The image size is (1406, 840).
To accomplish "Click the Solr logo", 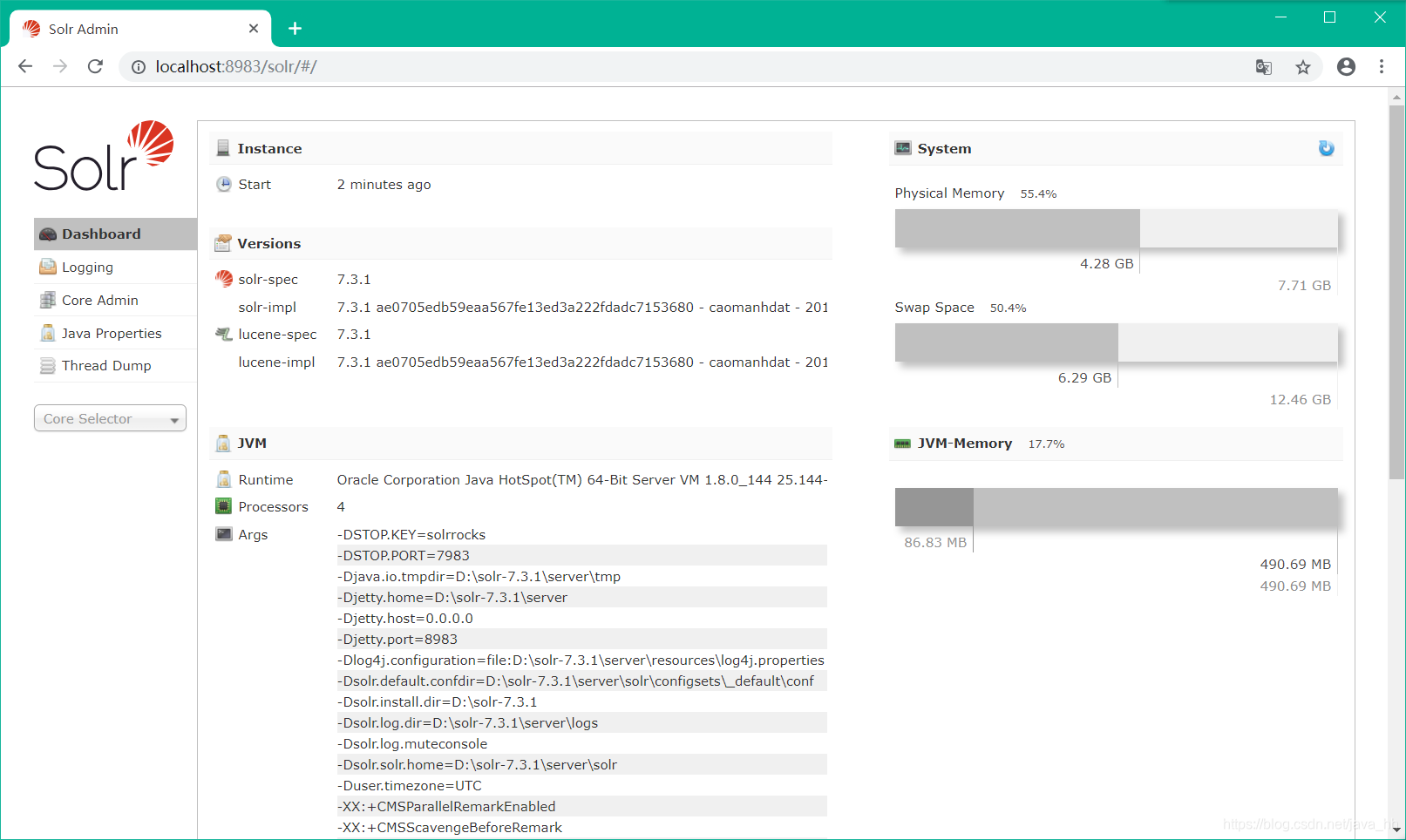I will 104,156.
